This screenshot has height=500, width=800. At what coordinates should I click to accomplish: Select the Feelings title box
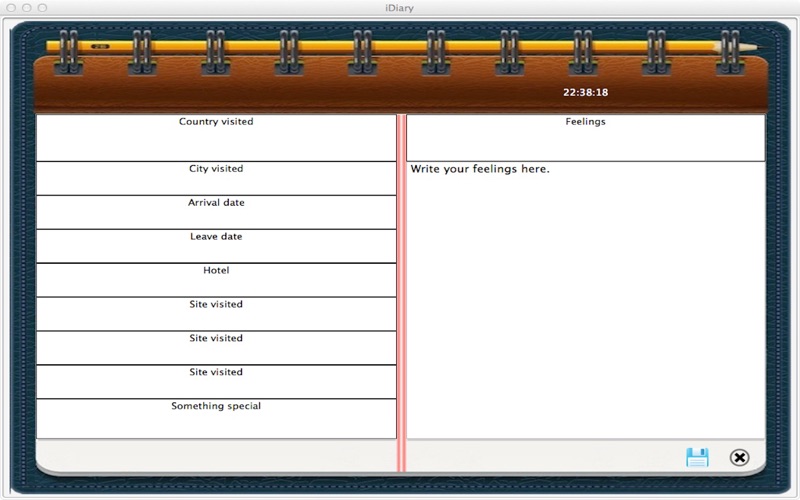pyautogui.click(x=585, y=138)
